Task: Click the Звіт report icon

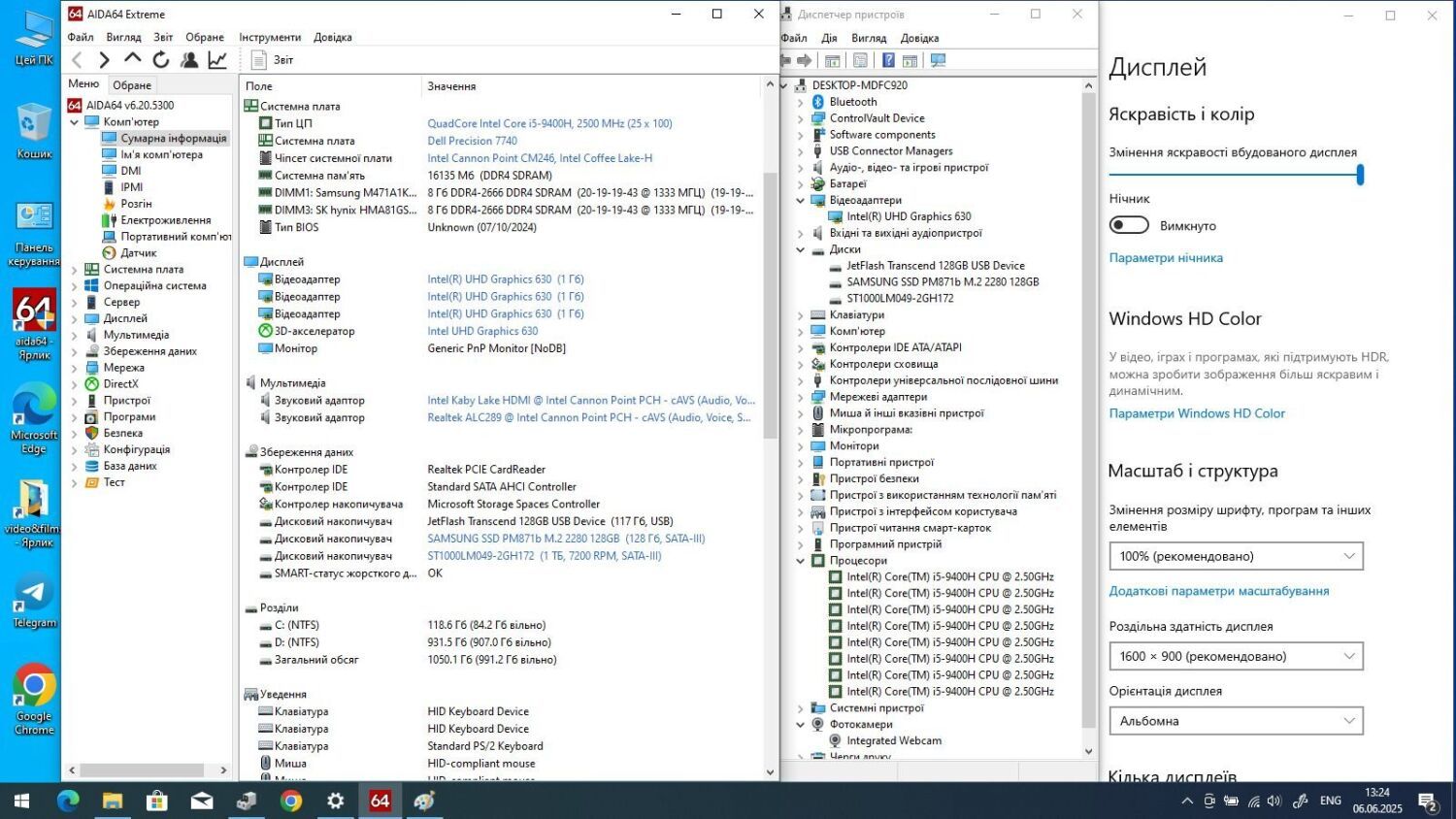Action: tap(259, 60)
